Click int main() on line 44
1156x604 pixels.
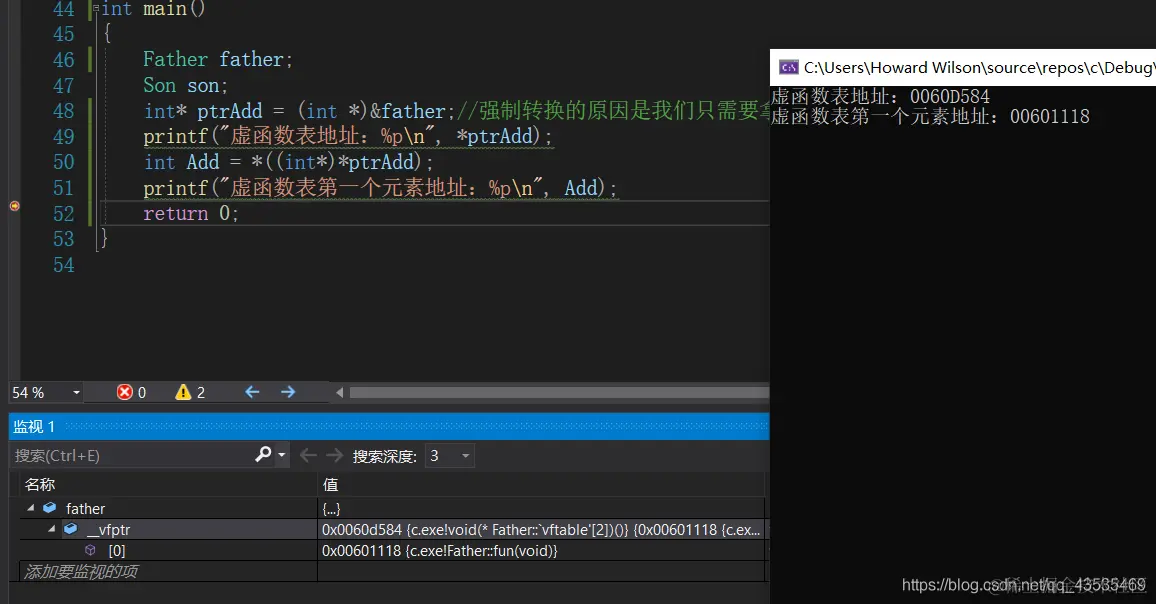(153, 9)
